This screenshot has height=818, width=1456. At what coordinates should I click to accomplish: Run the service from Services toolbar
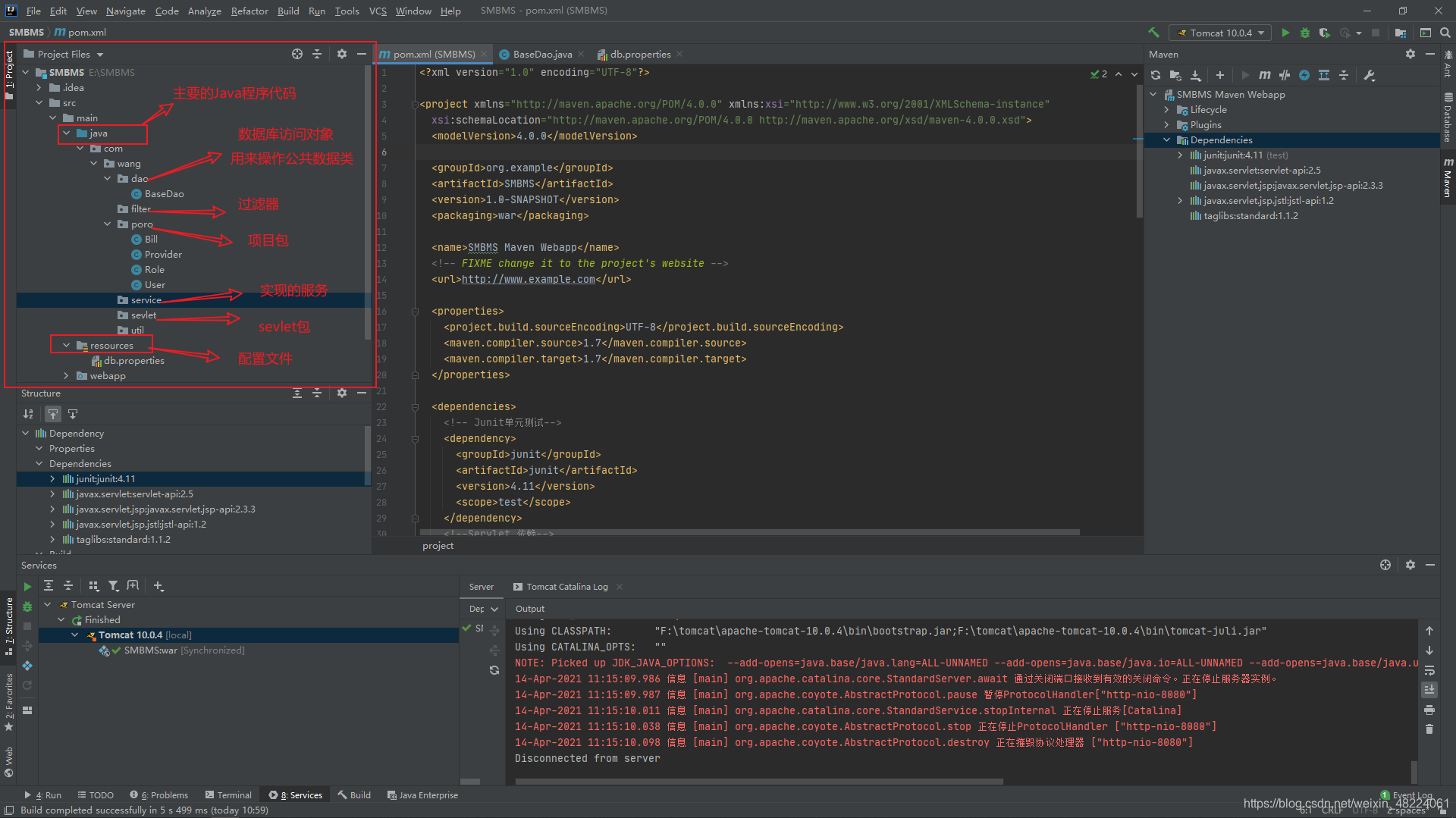coord(27,586)
